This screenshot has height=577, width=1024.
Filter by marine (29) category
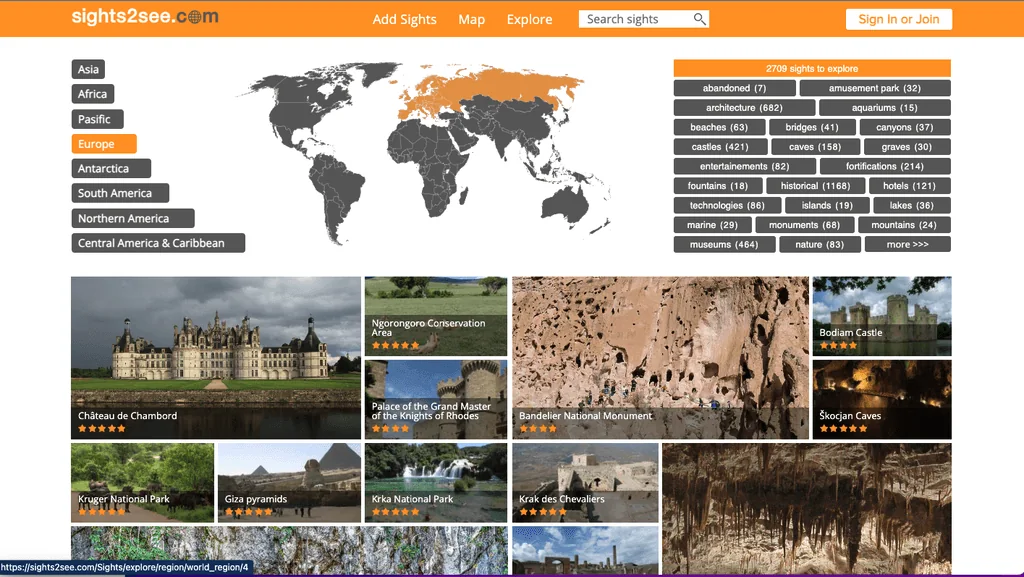pos(712,225)
